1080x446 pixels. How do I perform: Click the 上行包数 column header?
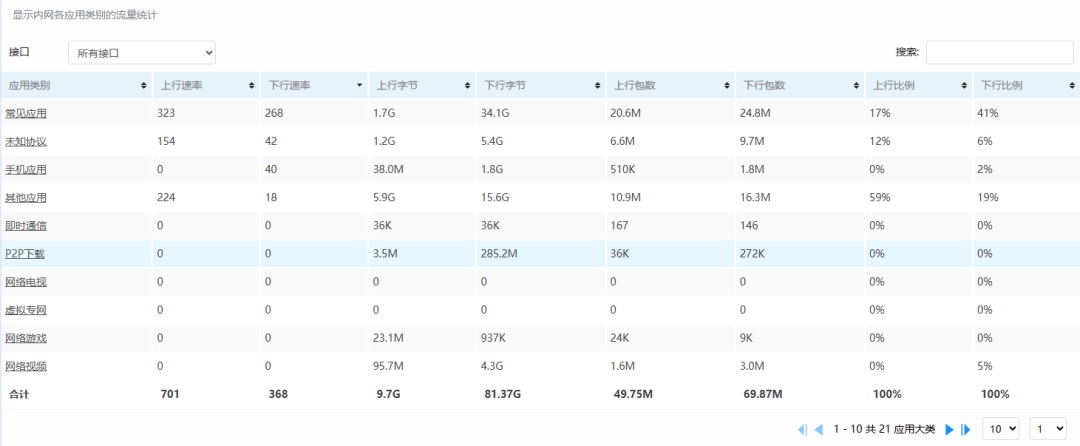click(x=670, y=85)
